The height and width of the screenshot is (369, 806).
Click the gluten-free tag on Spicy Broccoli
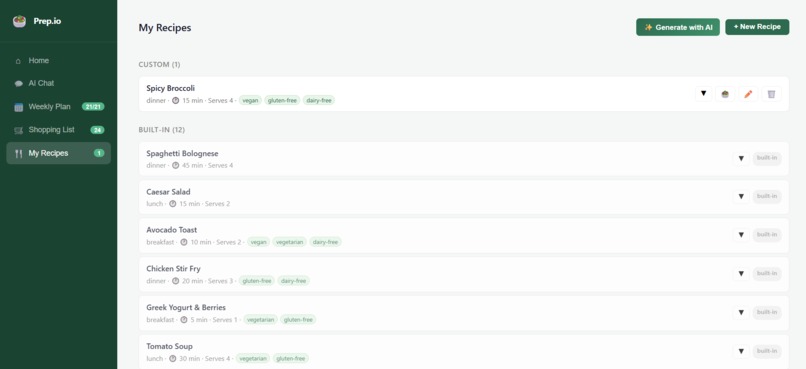[x=282, y=101]
